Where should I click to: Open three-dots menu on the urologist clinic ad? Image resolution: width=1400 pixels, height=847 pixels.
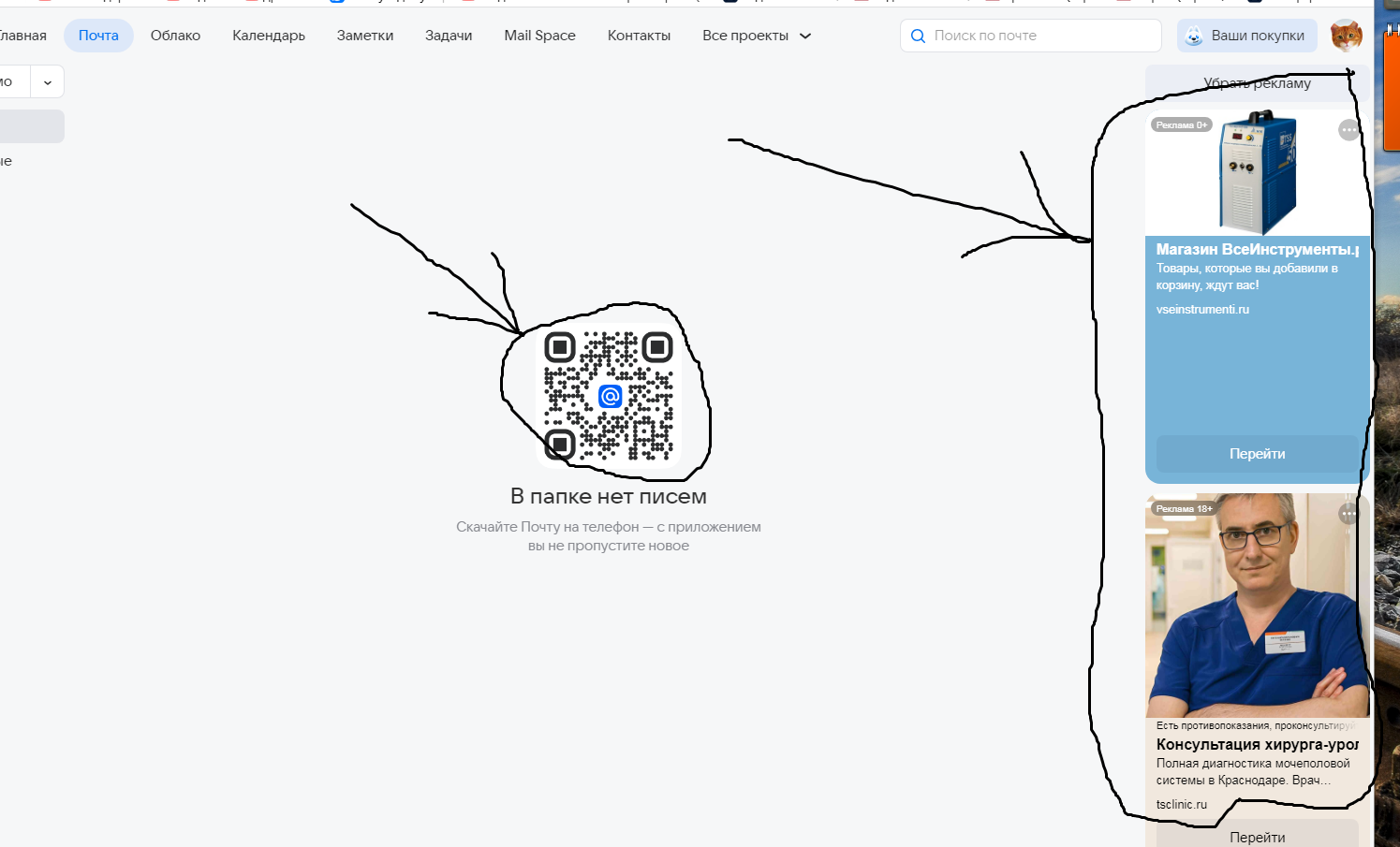tap(1349, 514)
